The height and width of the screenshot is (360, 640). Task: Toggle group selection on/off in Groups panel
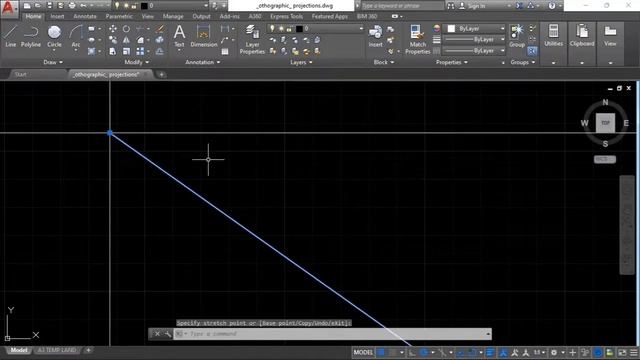coord(532,51)
